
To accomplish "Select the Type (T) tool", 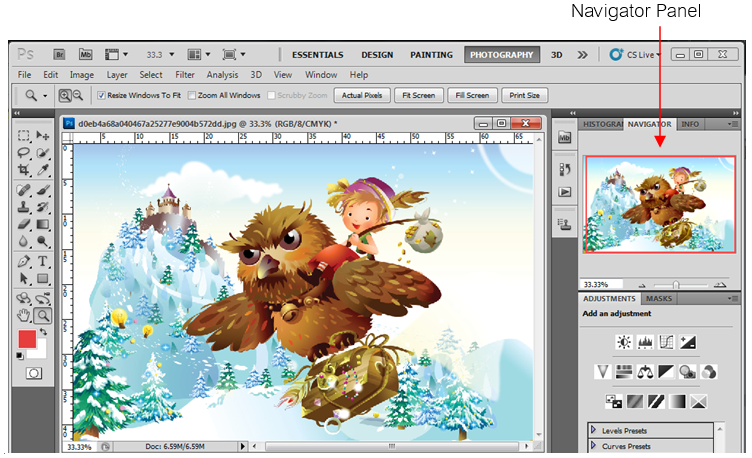I will point(44,260).
